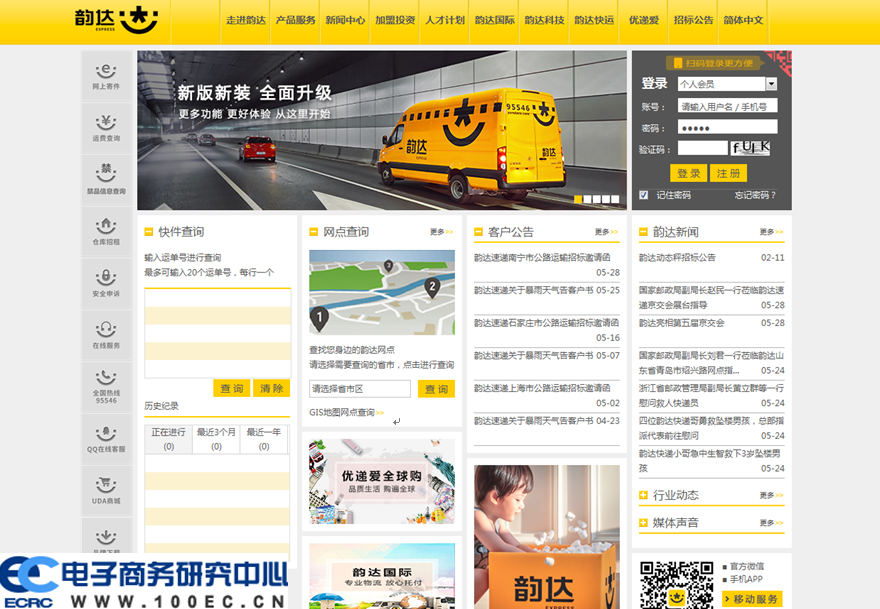Click the 扫码登录更方便 phone badge
This screenshot has width=880, height=609.
point(714,63)
